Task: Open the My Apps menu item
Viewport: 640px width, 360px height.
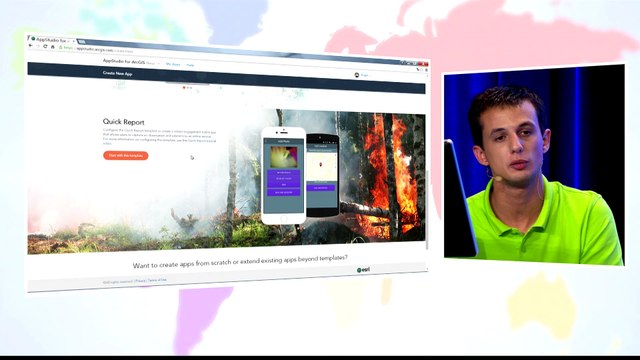Action: point(173,64)
